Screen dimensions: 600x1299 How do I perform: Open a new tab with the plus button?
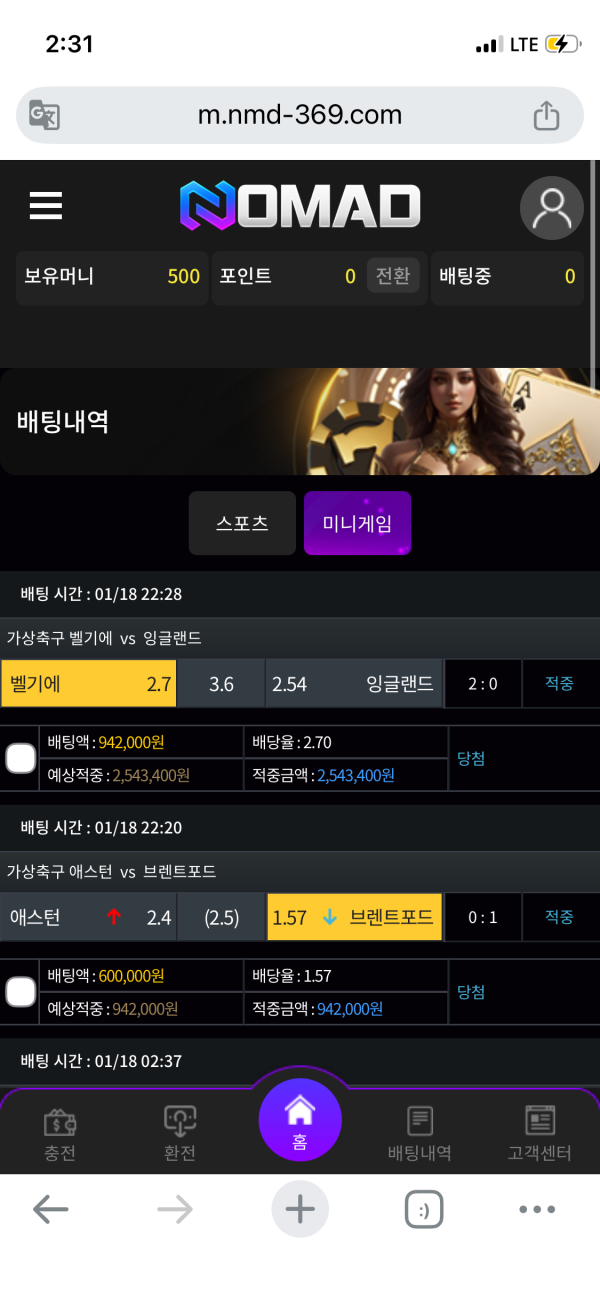300,1209
